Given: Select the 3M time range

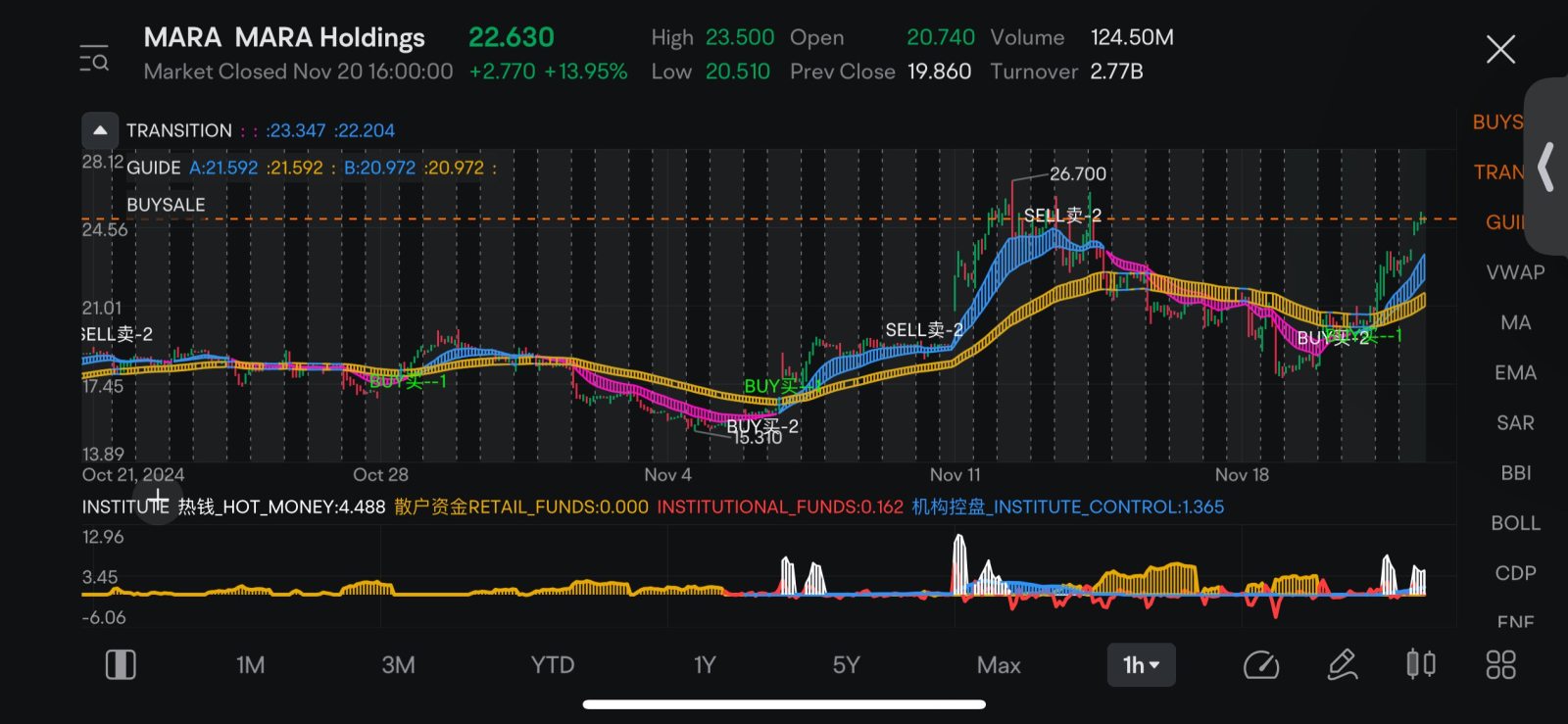Looking at the screenshot, I should coord(398,665).
